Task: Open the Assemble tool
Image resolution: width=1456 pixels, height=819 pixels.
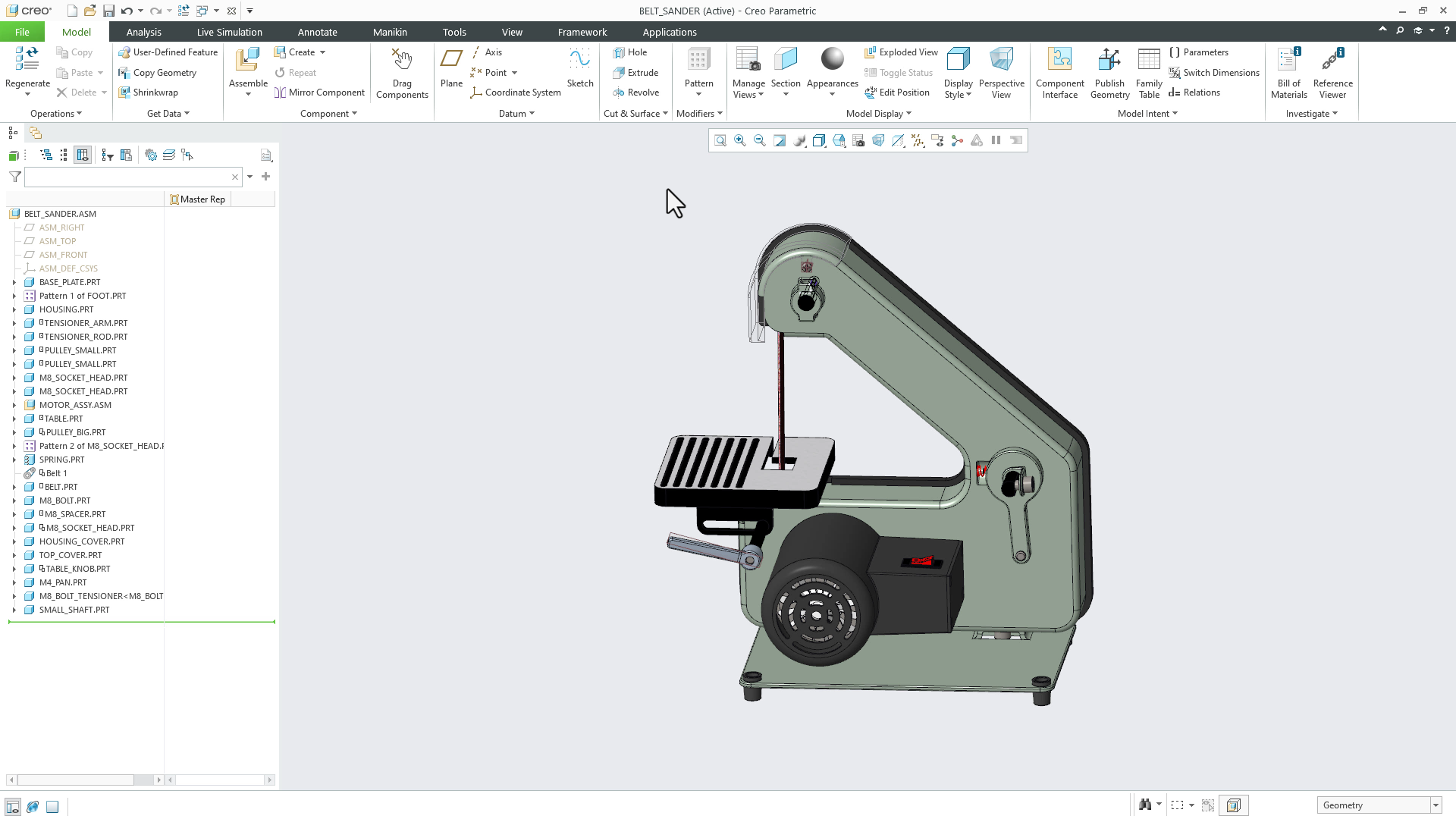Action: coord(248,64)
